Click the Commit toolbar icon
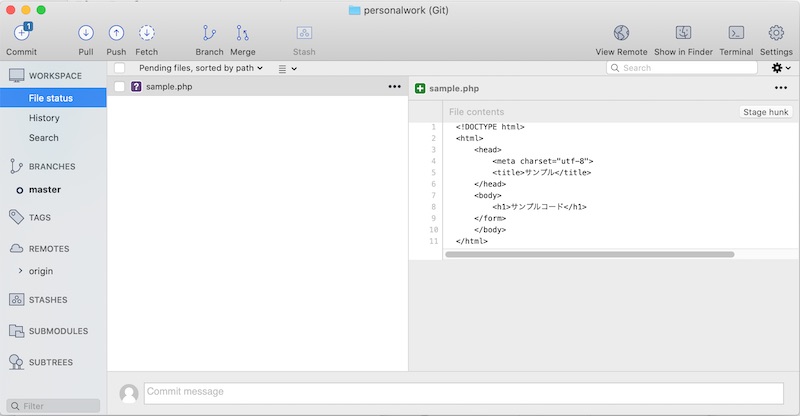 click(22, 33)
